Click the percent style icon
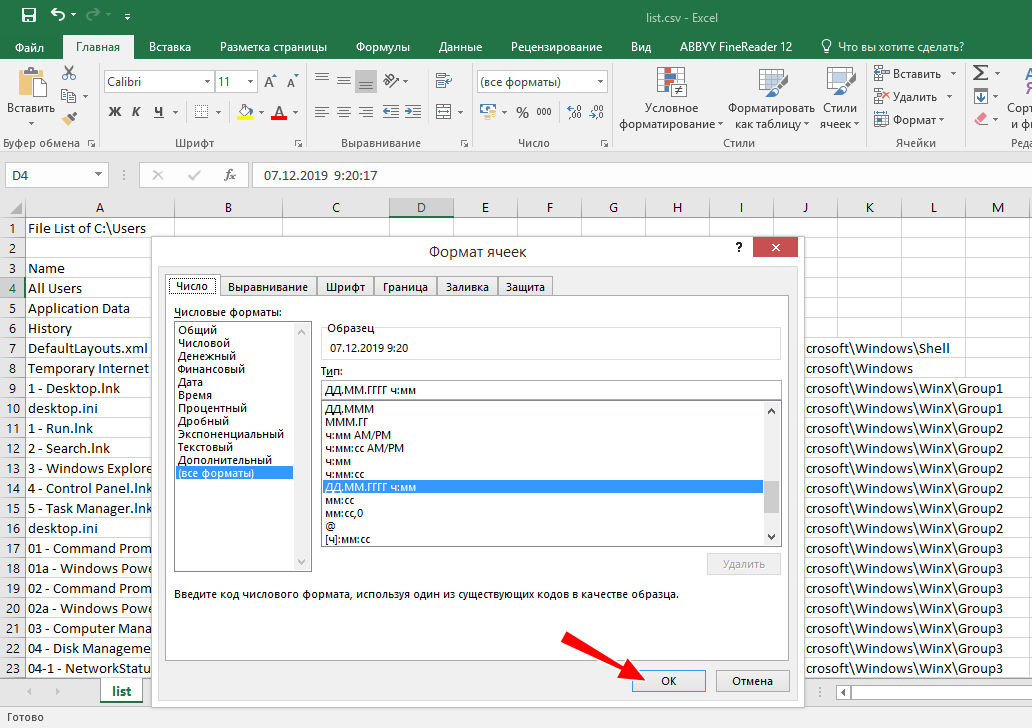The image size is (1032, 728). coord(521,112)
